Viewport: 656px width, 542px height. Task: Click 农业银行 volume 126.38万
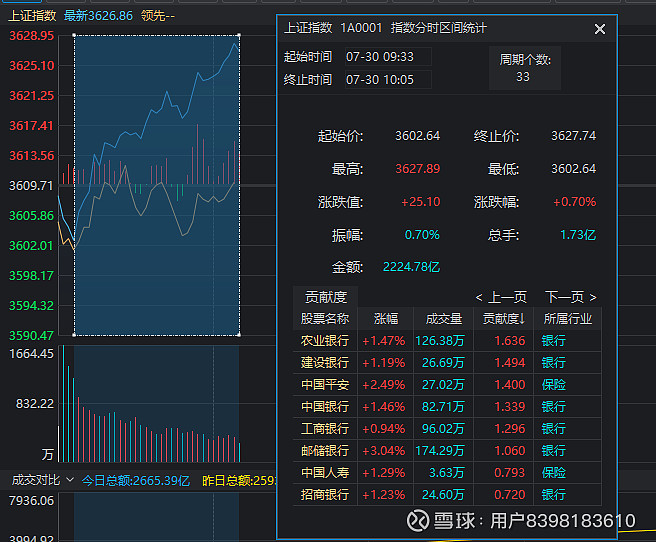(x=440, y=341)
